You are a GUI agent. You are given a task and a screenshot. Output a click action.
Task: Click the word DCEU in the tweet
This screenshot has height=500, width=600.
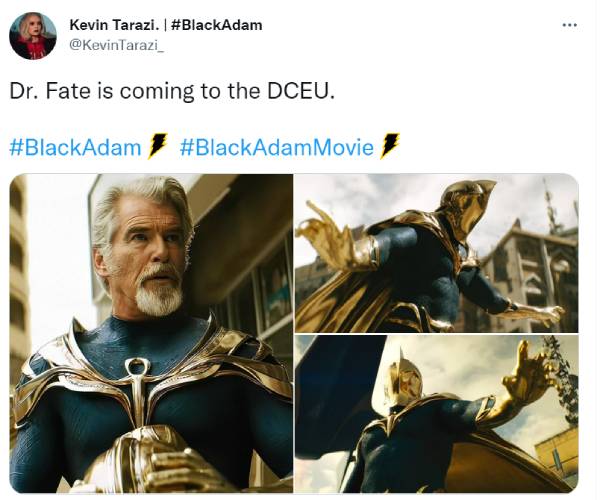(x=301, y=91)
